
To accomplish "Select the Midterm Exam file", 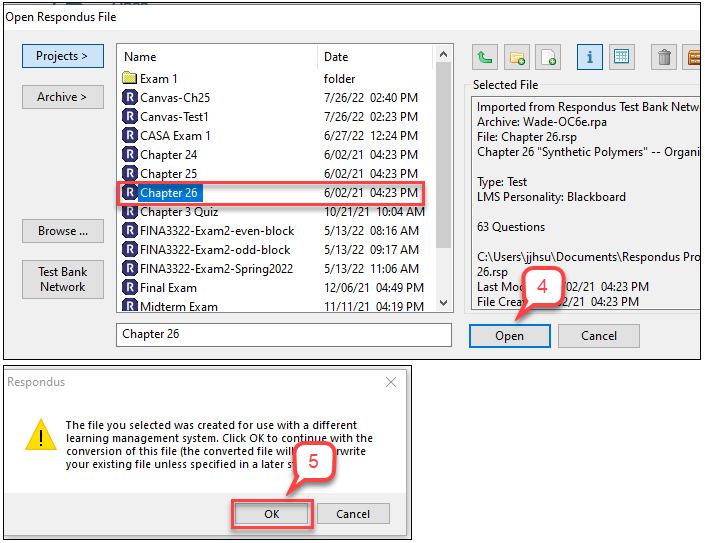I will 274,305.
